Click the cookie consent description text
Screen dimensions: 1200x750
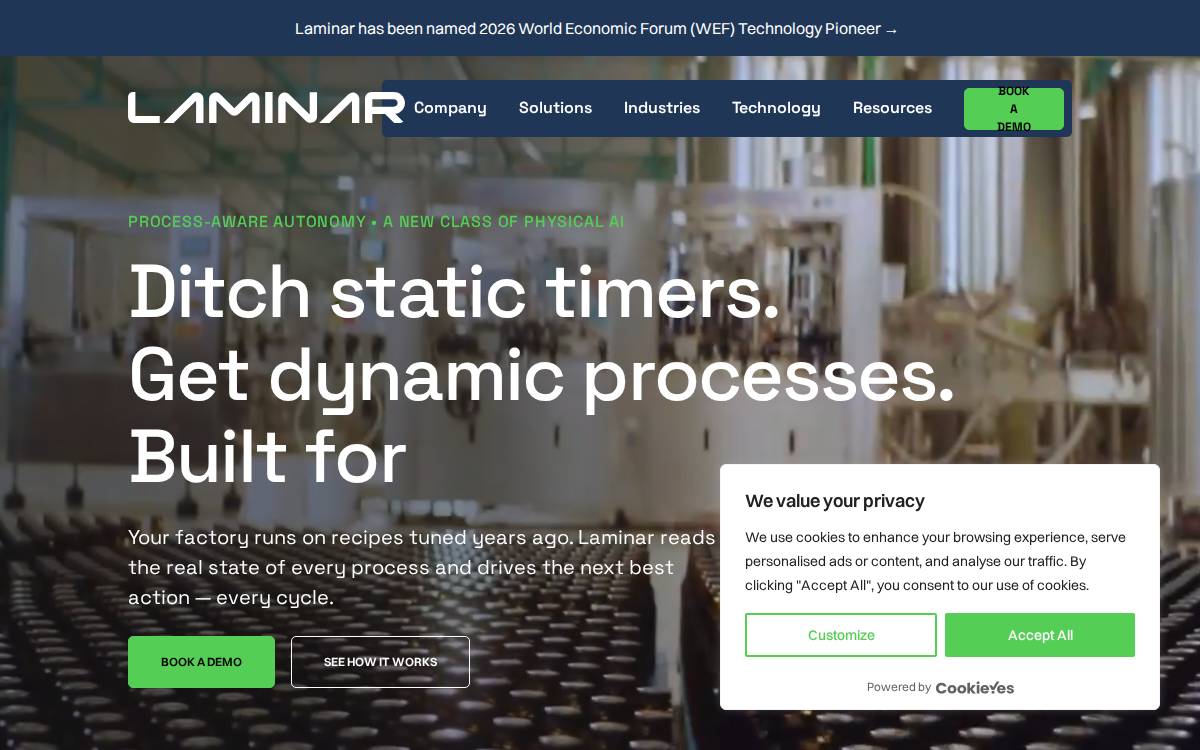[x=935, y=561]
